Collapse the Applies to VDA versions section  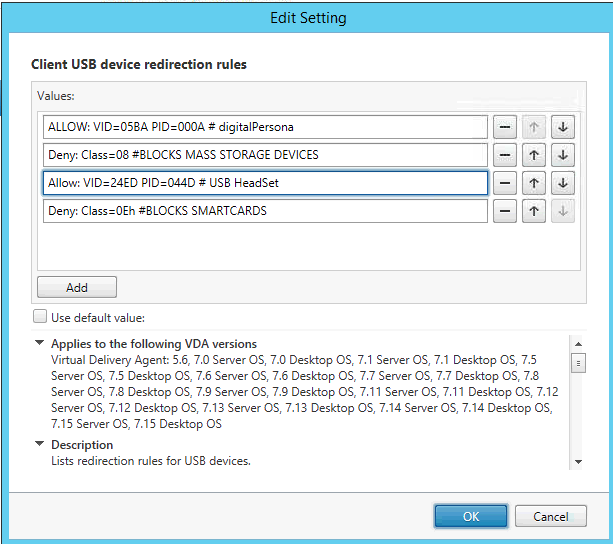[39, 344]
